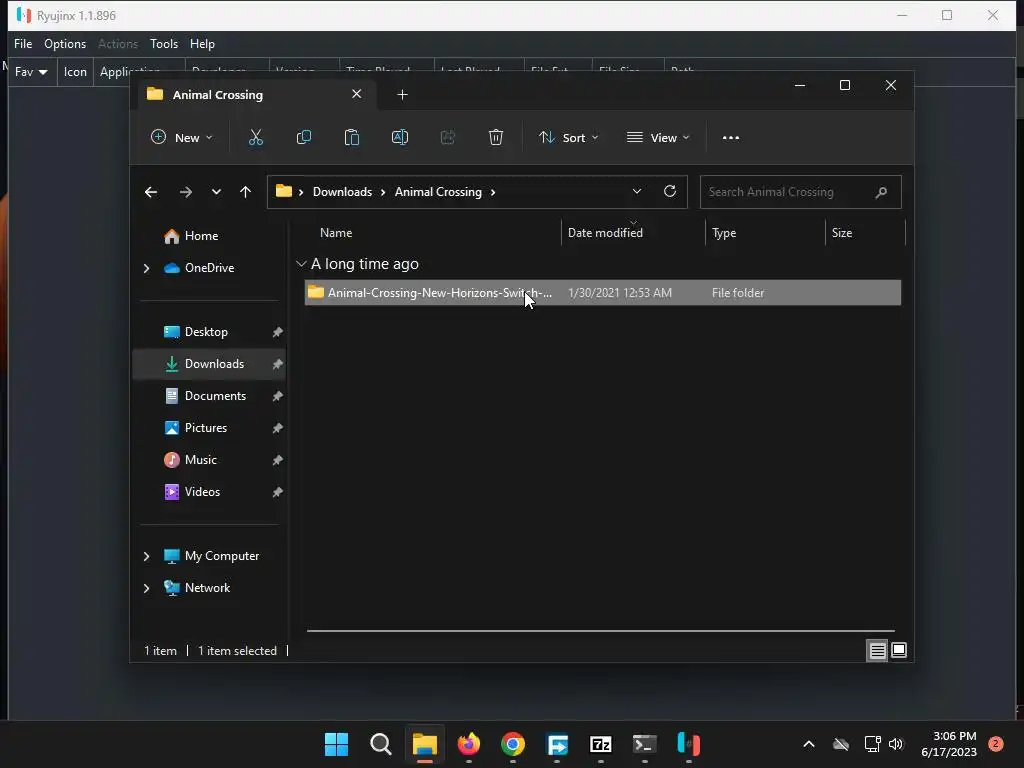Go up one folder level arrow
The image size is (1024, 768).
click(246, 192)
